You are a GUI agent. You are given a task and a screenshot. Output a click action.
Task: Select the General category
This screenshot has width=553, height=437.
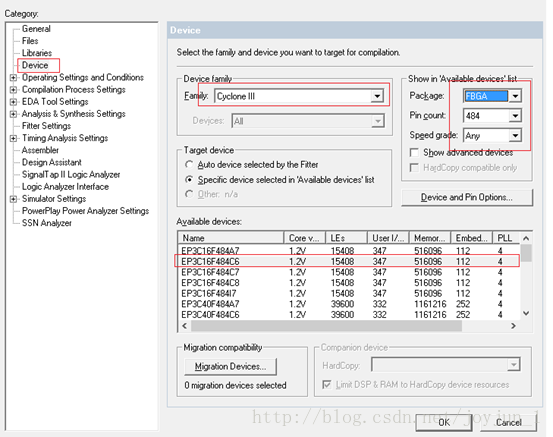(36, 29)
